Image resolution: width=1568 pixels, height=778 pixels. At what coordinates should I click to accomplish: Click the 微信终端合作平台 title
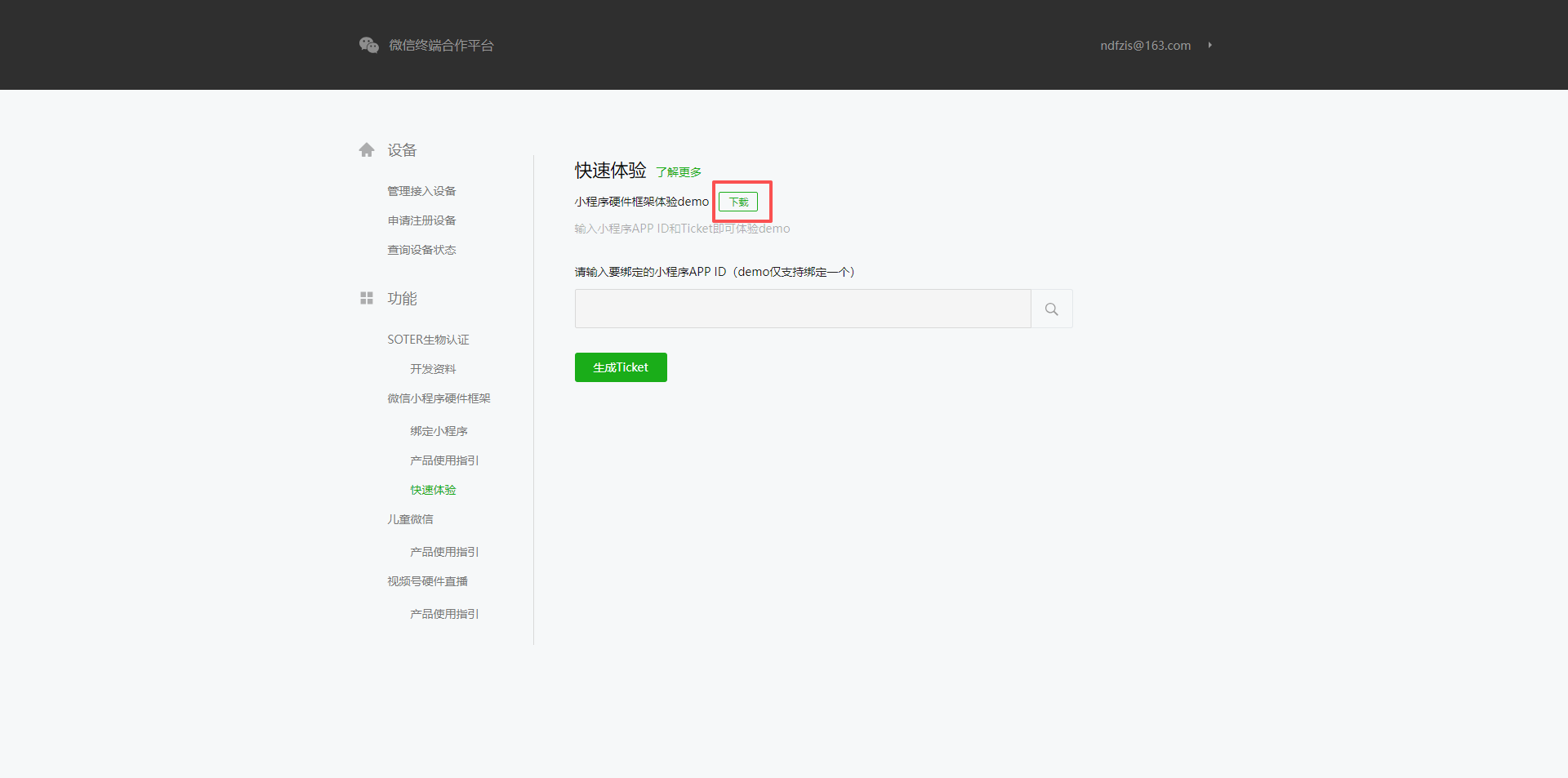441,45
